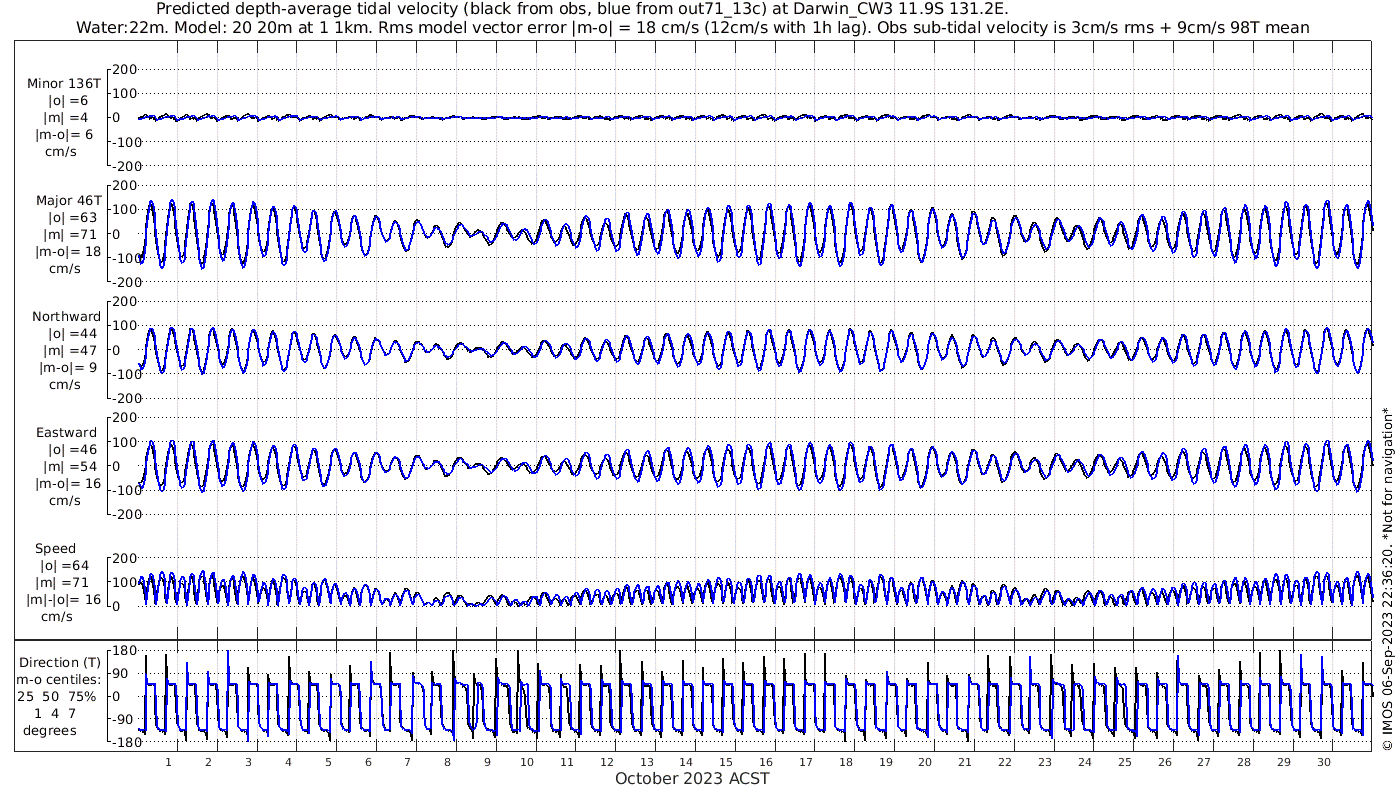Screen dimensions: 1400x800
Task: Click day '20' on the date axis
Action: pos(925,762)
